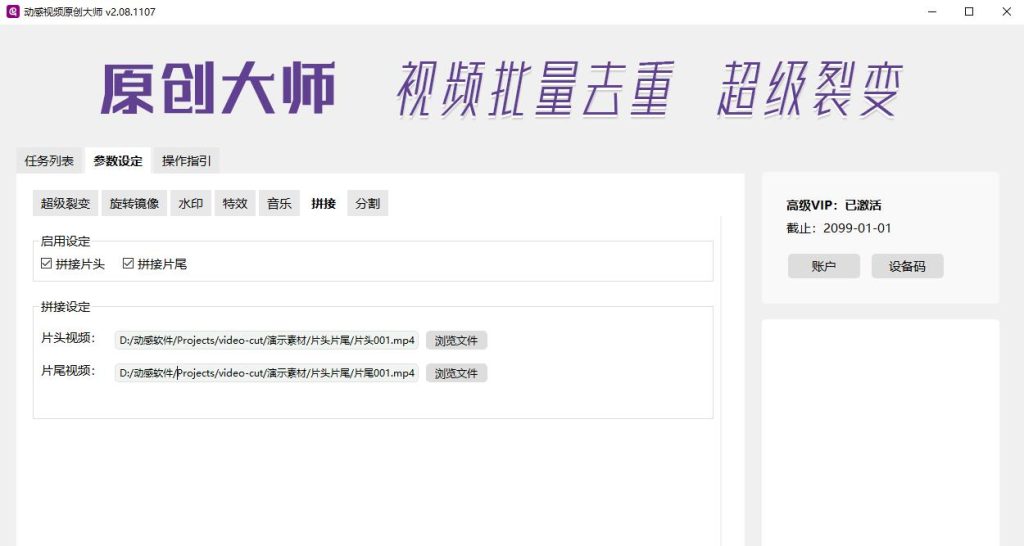Open the 账户 account button
This screenshot has width=1024, height=546.
coord(823,267)
